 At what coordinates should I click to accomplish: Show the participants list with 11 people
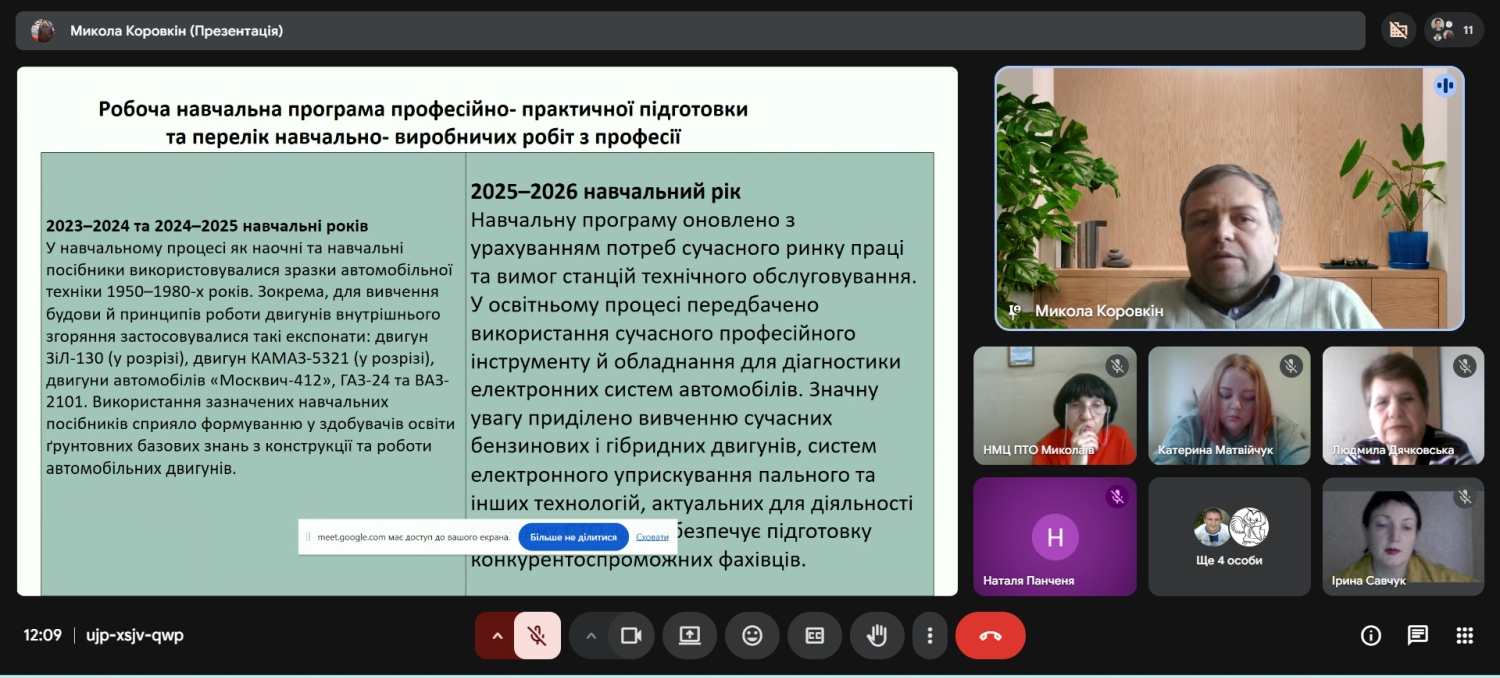coord(1453,30)
